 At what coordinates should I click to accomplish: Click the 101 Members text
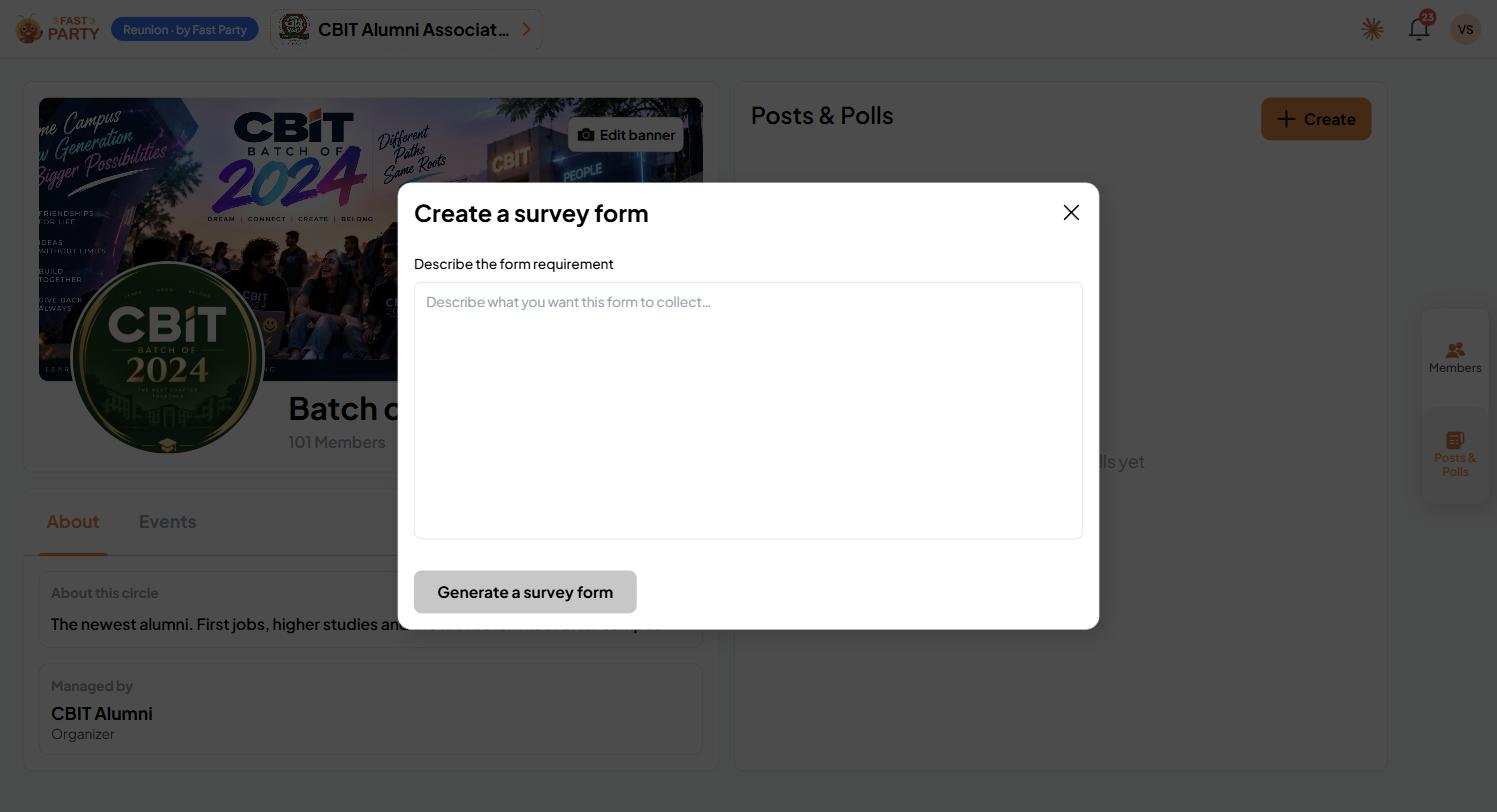[336, 442]
